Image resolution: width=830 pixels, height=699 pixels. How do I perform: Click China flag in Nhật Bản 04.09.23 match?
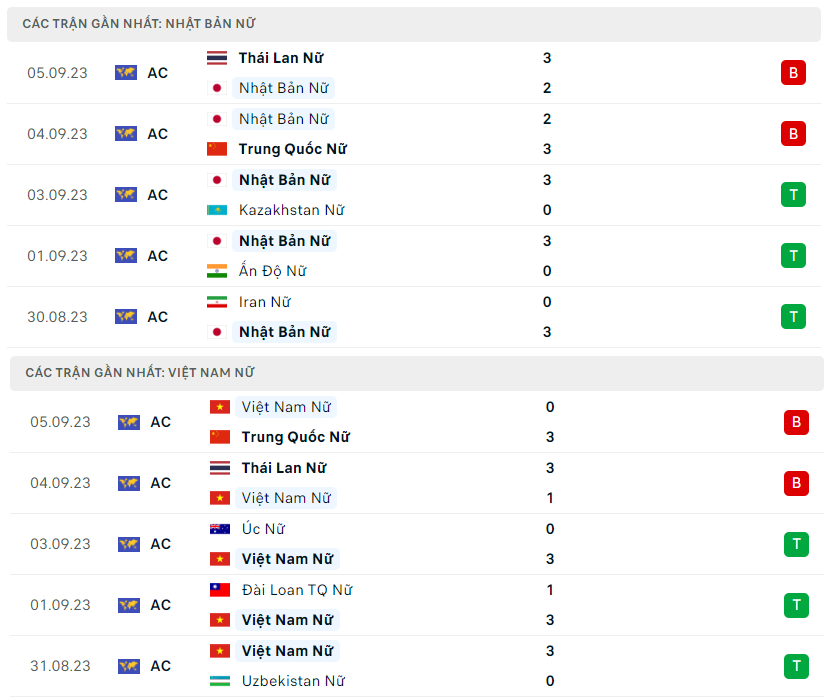pyautogui.click(x=217, y=149)
